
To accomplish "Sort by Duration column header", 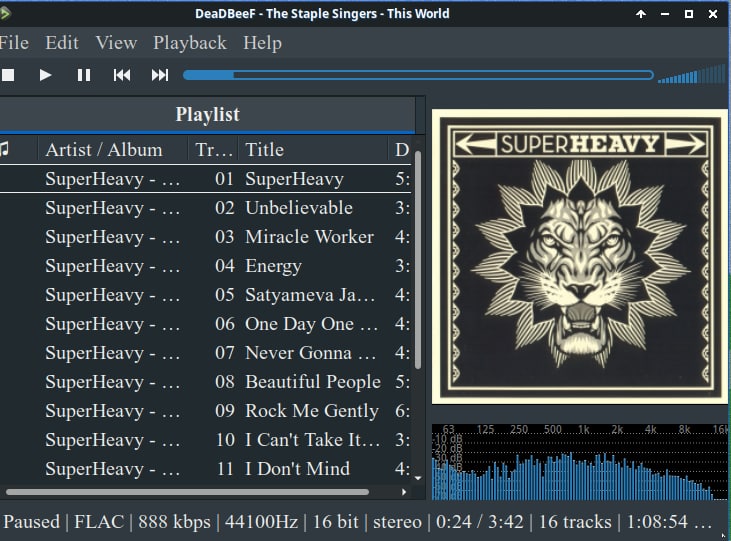I will pyautogui.click(x=401, y=149).
